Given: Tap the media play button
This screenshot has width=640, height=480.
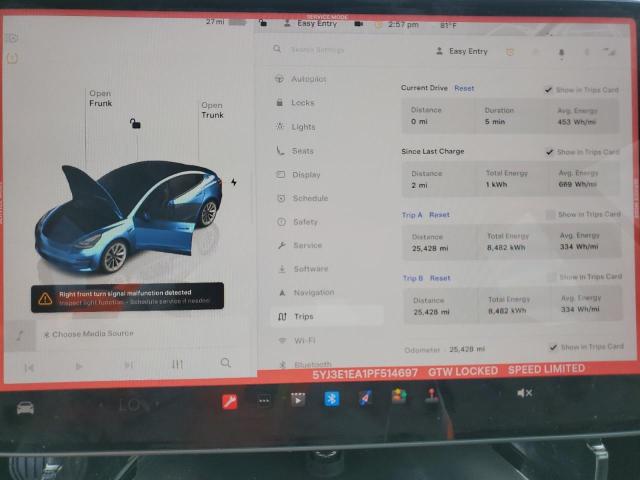Looking at the screenshot, I should click(79, 366).
